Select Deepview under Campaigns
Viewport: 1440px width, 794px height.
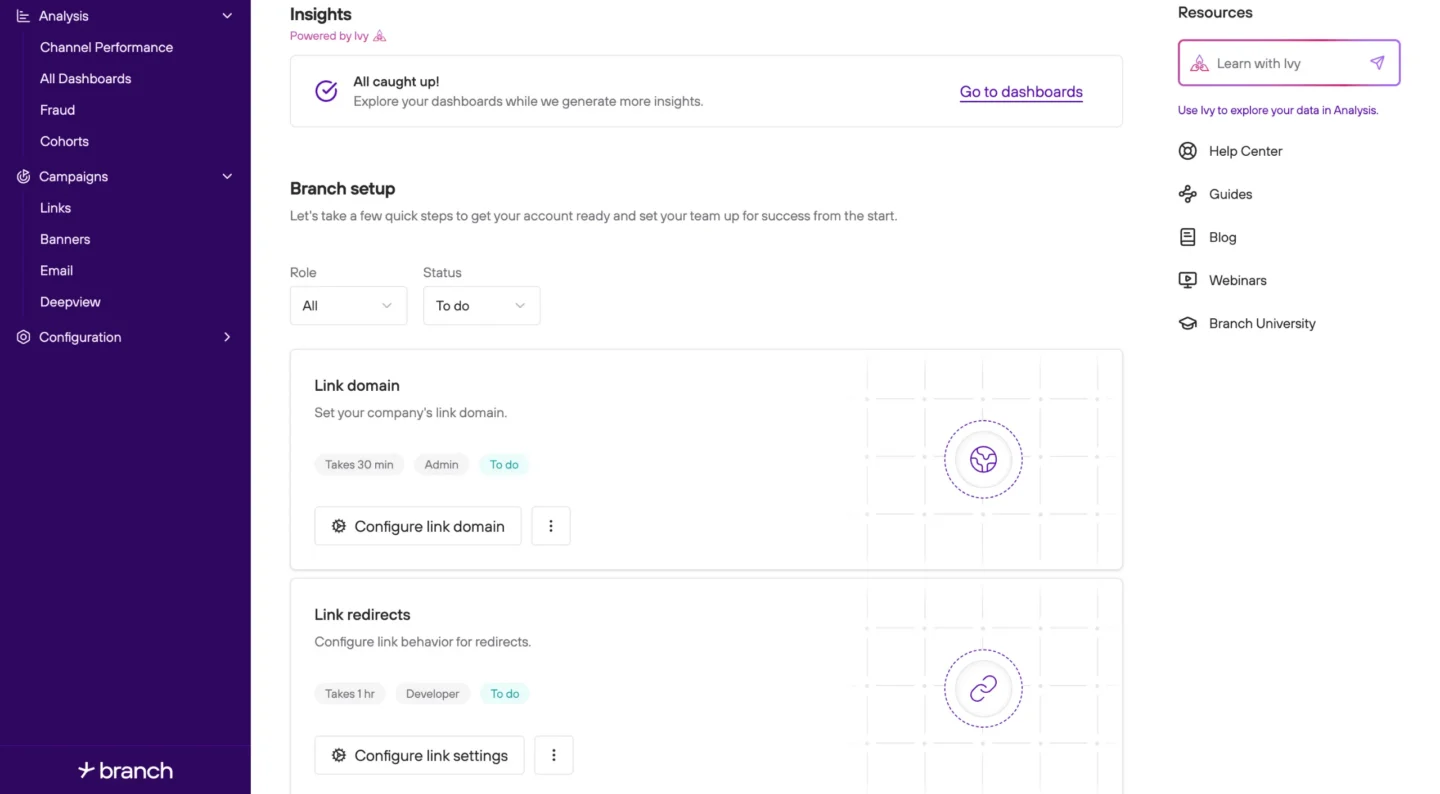(x=70, y=302)
